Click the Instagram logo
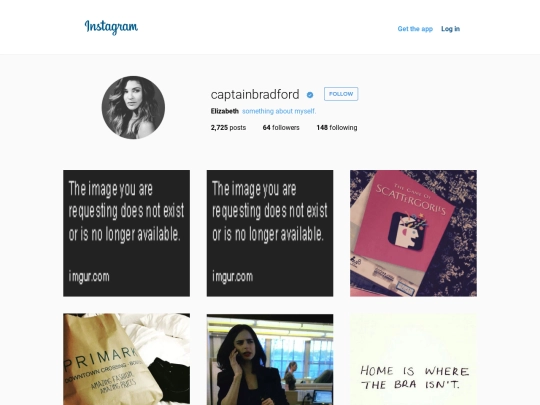The height and width of the screenshot is (405, 540). (111, 27)
